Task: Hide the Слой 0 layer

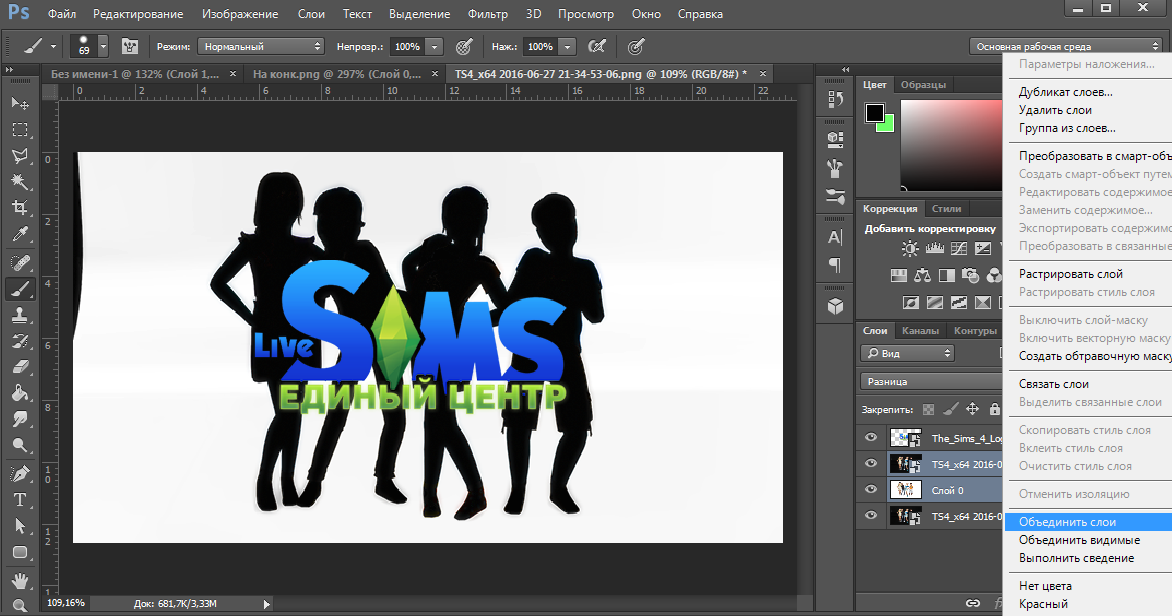Action: pos(871,490)
